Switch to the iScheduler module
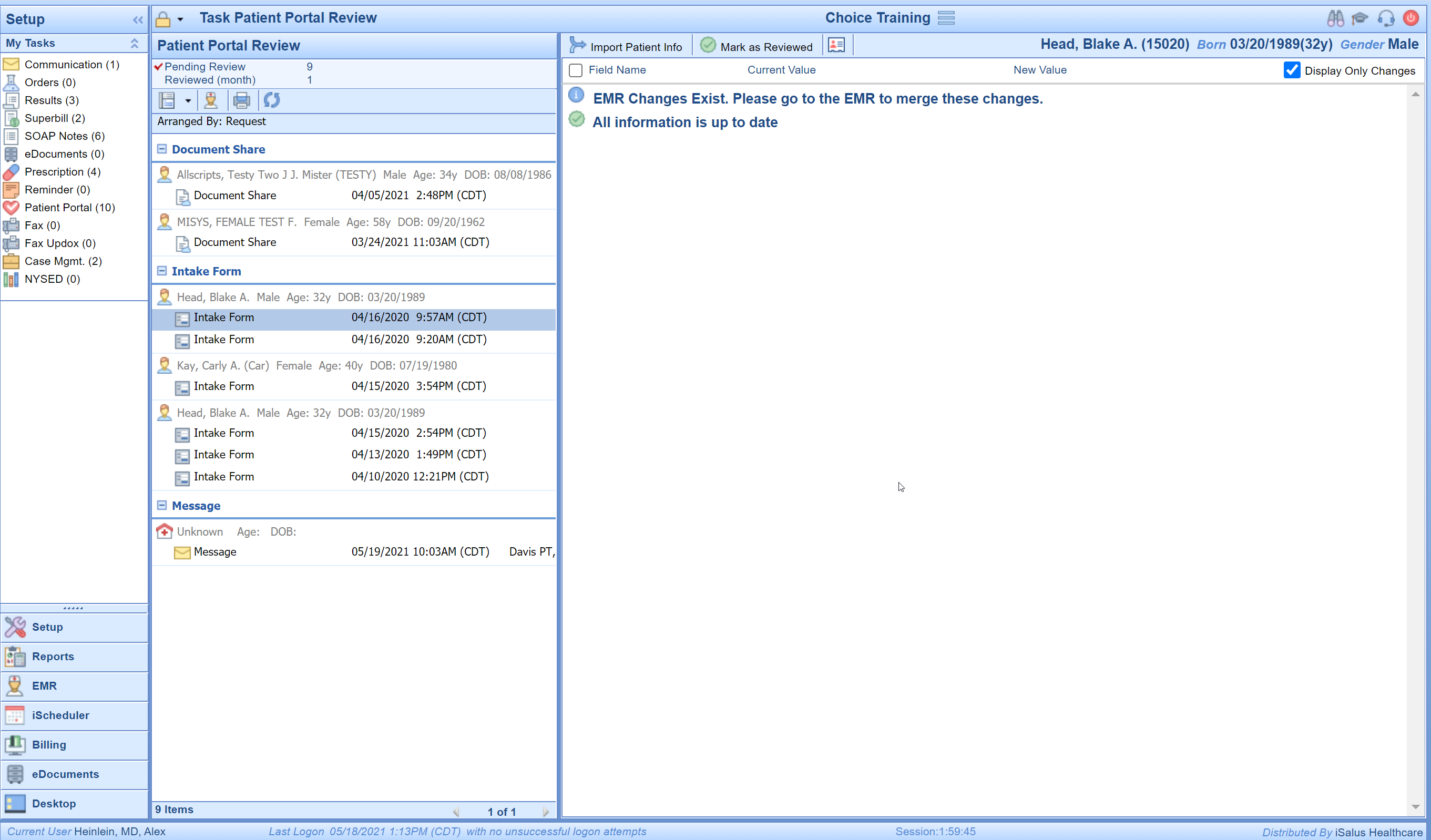 pos(60,715)
